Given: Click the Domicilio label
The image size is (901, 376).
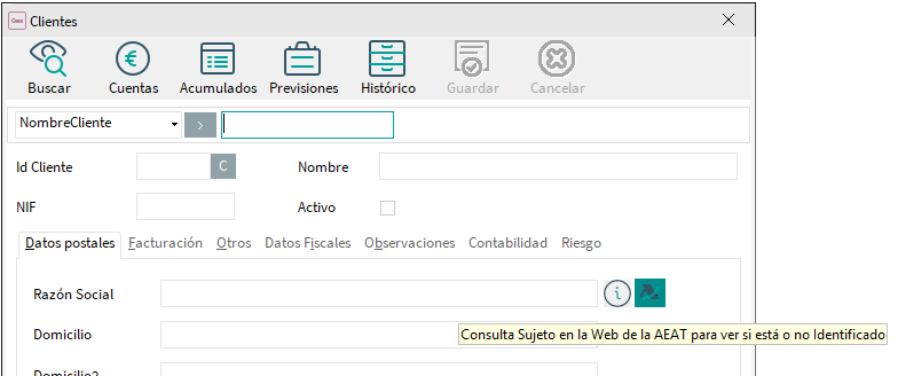Looking at the screenshot, I should point(62,335).
